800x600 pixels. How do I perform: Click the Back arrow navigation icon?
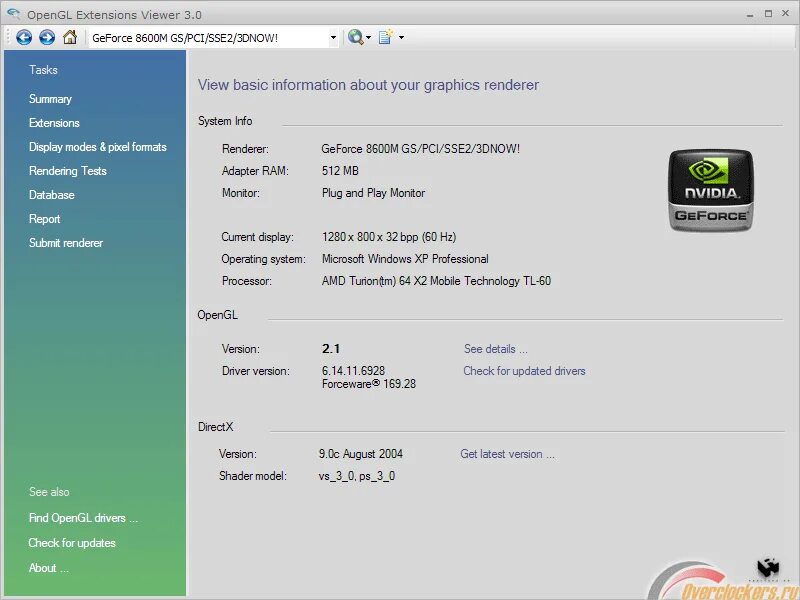[24, 37]
